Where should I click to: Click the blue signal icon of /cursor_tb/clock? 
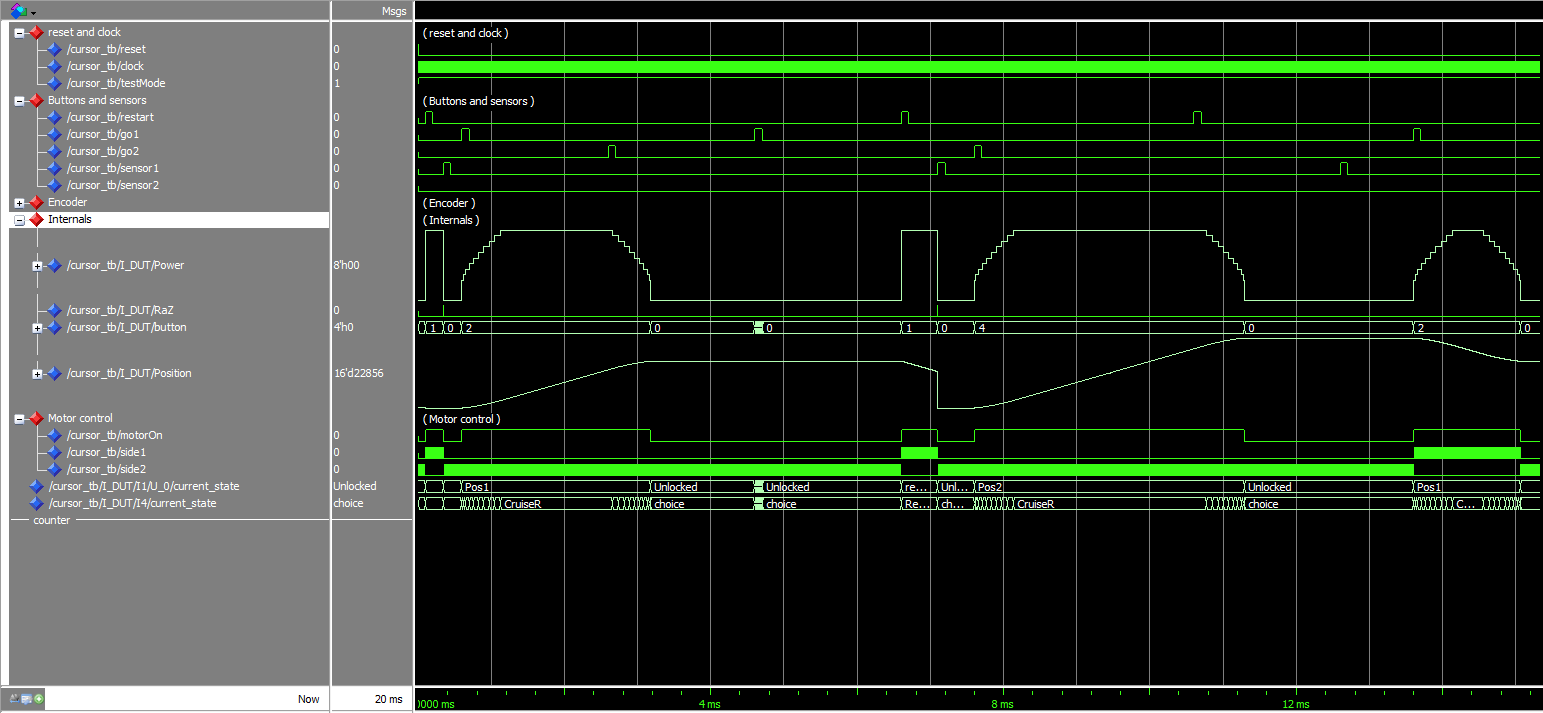pyautogui.click(x=55, y=67)
